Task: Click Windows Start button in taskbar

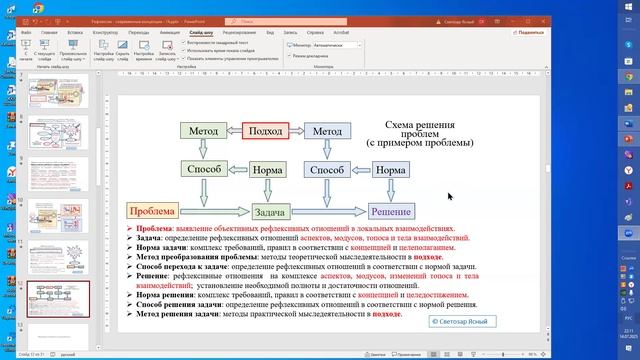Action: point(629,7)
